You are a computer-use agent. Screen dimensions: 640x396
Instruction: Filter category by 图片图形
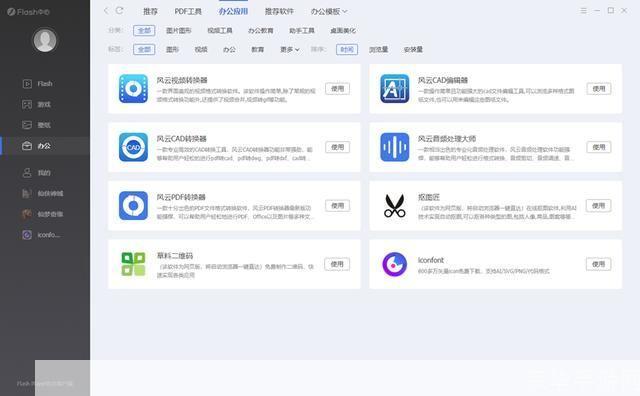point(179,31)
